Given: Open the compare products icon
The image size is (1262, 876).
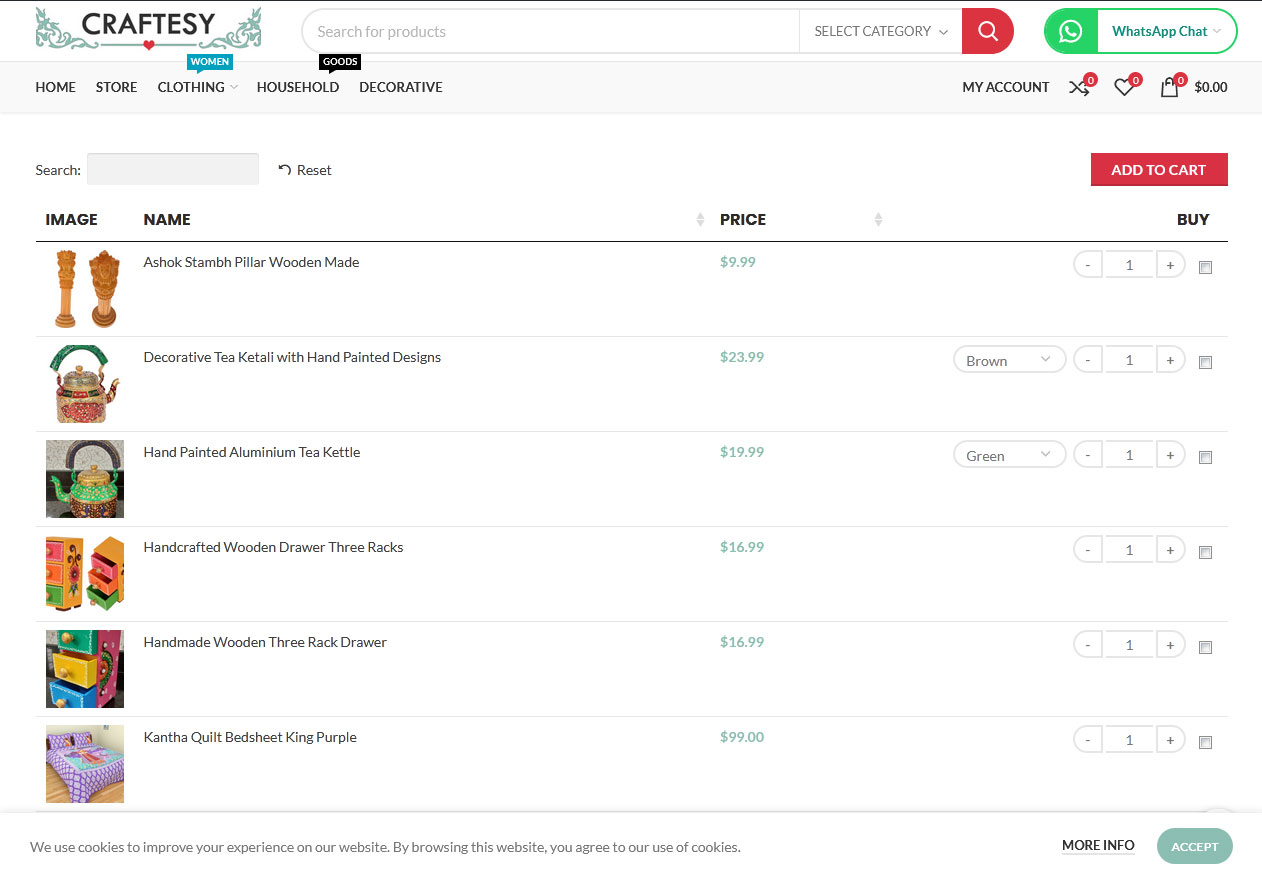Looking at the screenshot, I should [x=1079, y=88].
